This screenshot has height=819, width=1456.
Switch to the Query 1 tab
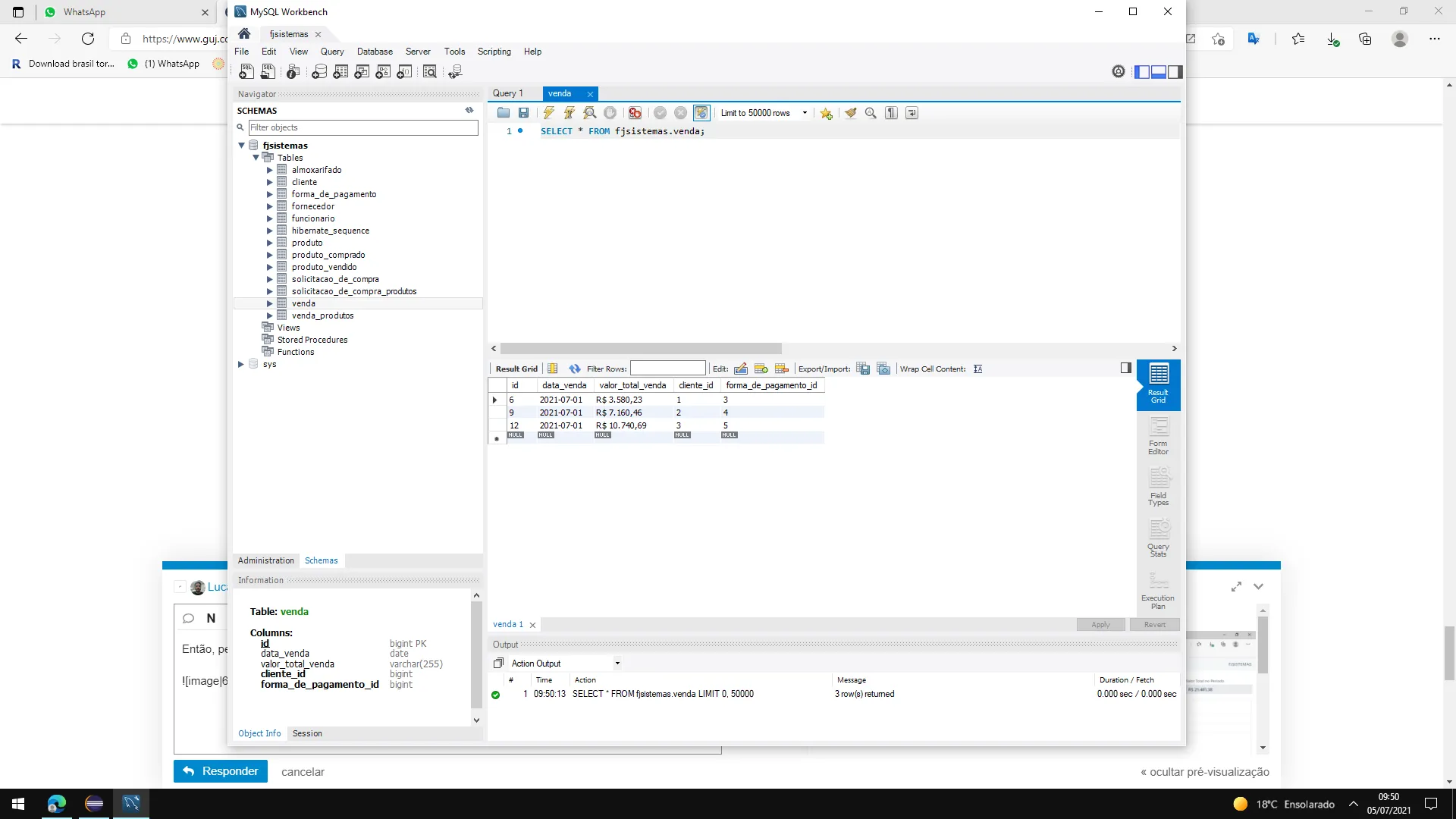[x=507, y=93]
